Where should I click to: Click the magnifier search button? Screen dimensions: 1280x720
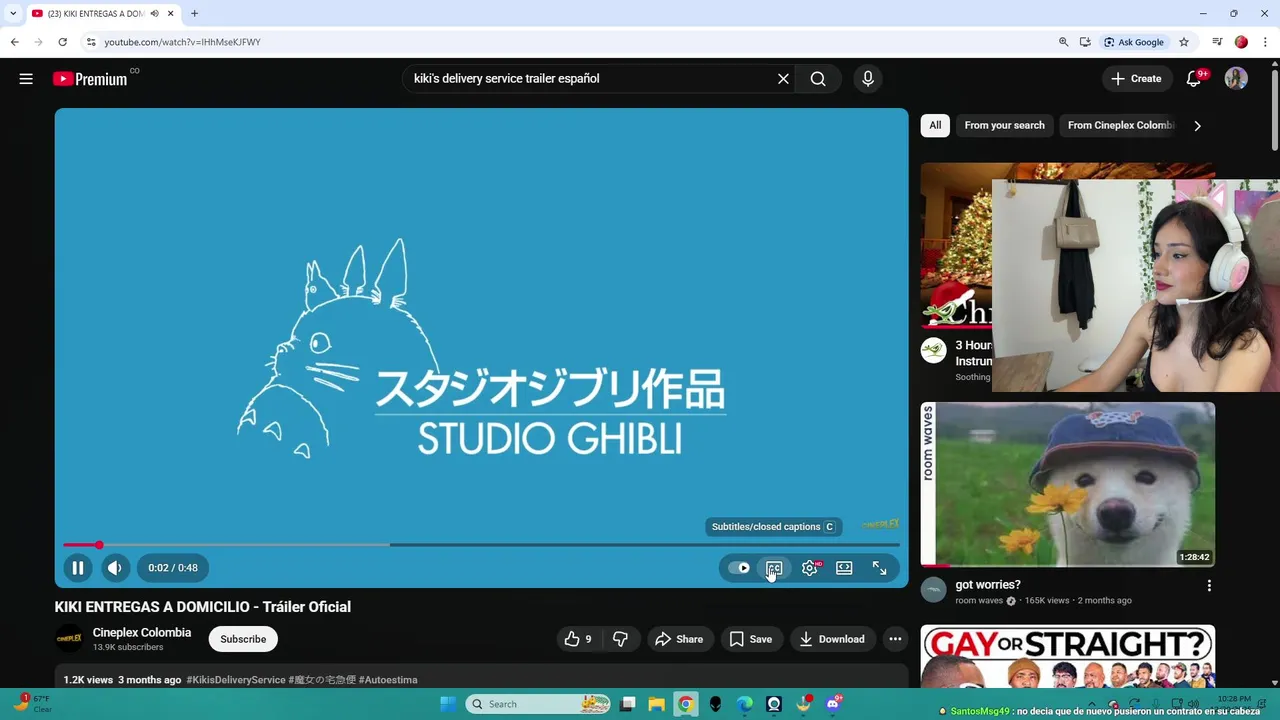pyautogui.click(x=818, y=79)
